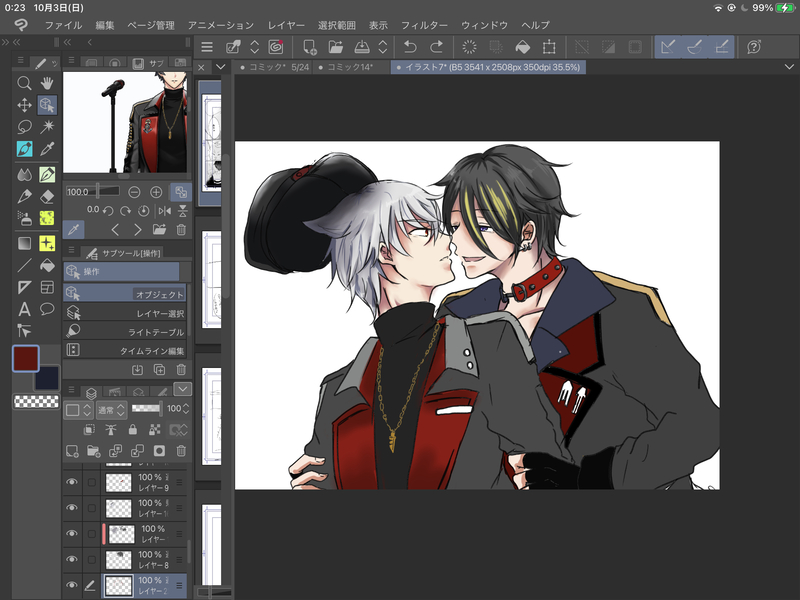
Task: Flip sub view horizontally
Action: (165, 211)
